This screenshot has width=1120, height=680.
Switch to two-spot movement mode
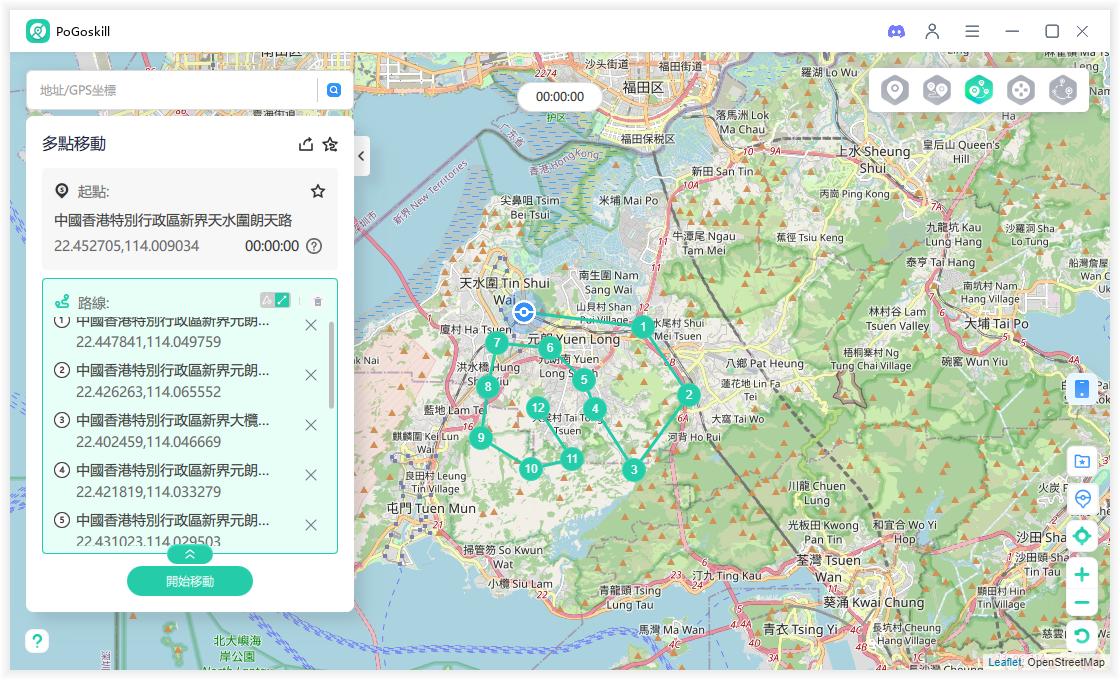pos(936,91)
